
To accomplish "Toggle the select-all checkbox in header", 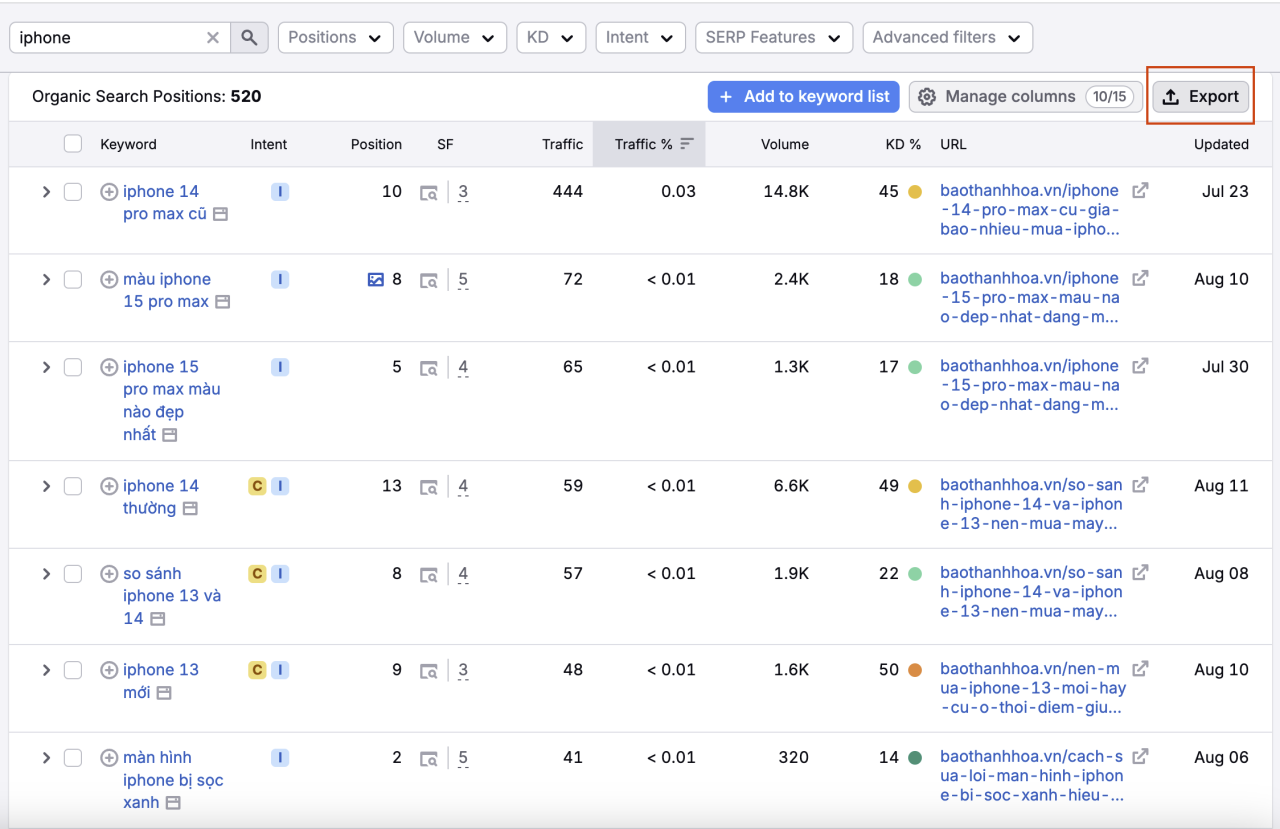I will coord(73,144).
